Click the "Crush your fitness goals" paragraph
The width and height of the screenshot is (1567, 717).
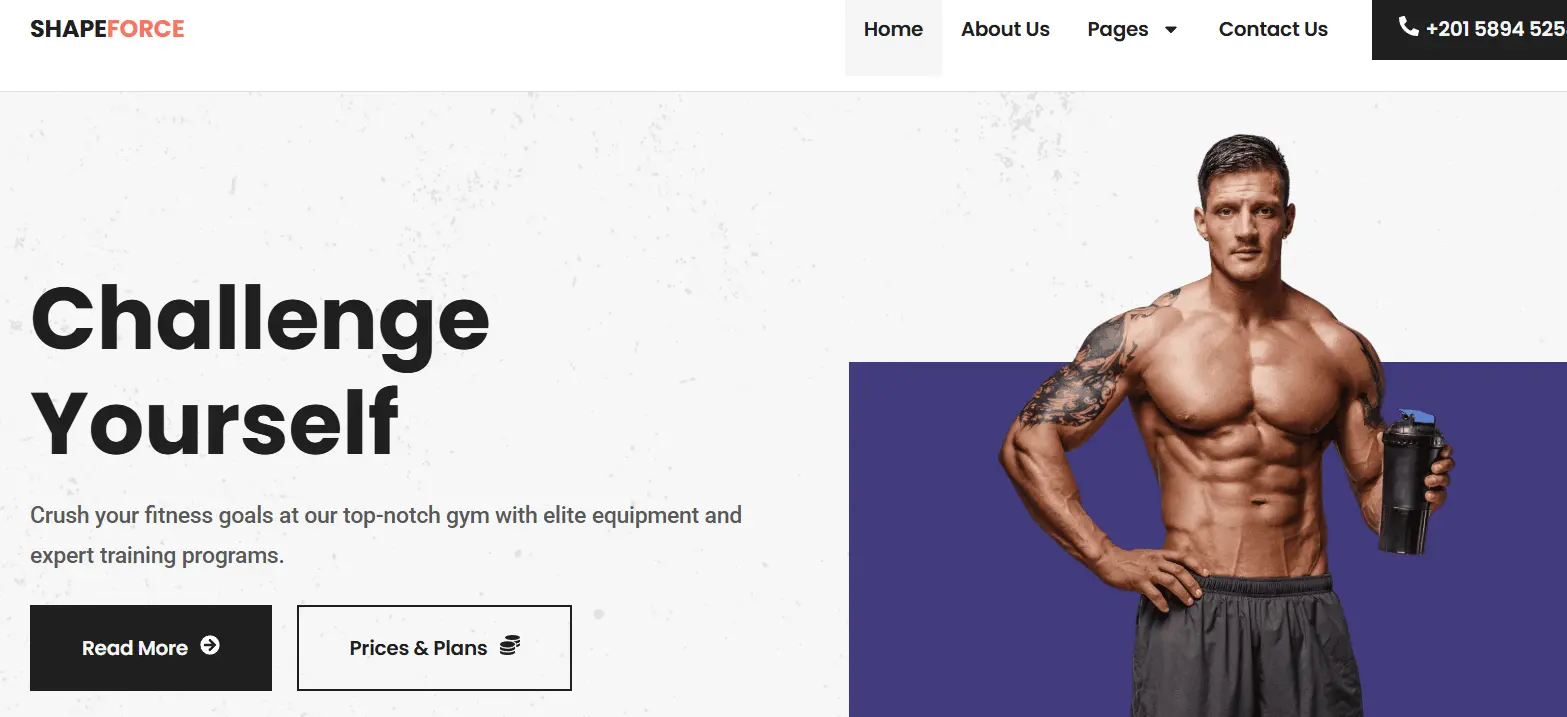coord(386,535)
